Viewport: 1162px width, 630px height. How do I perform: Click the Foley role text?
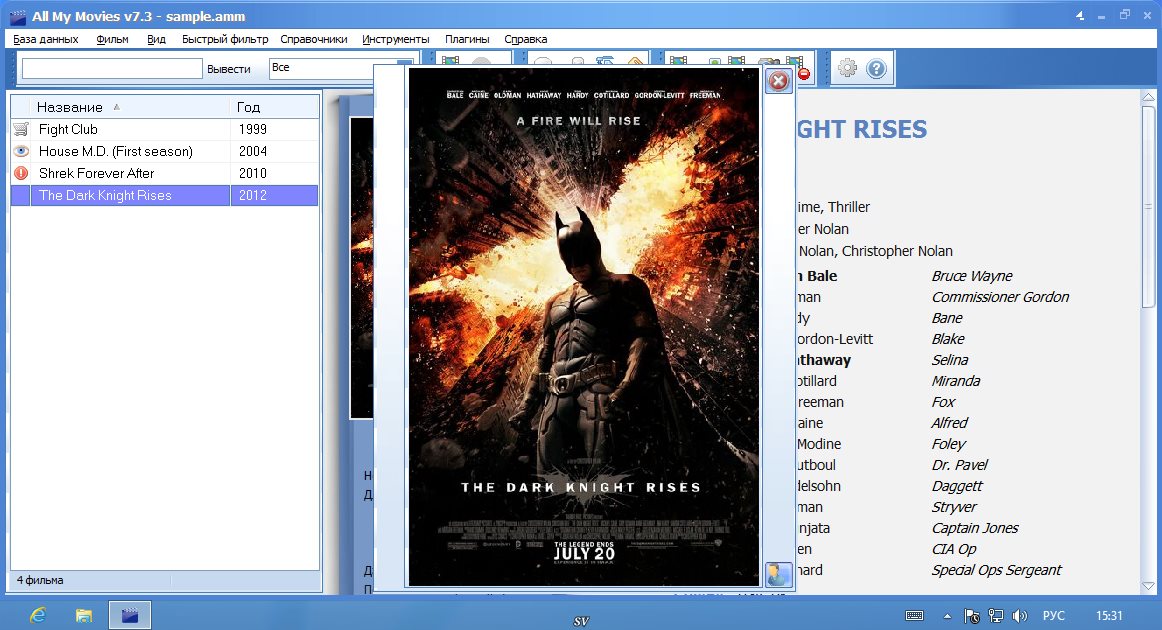point(949,444)
